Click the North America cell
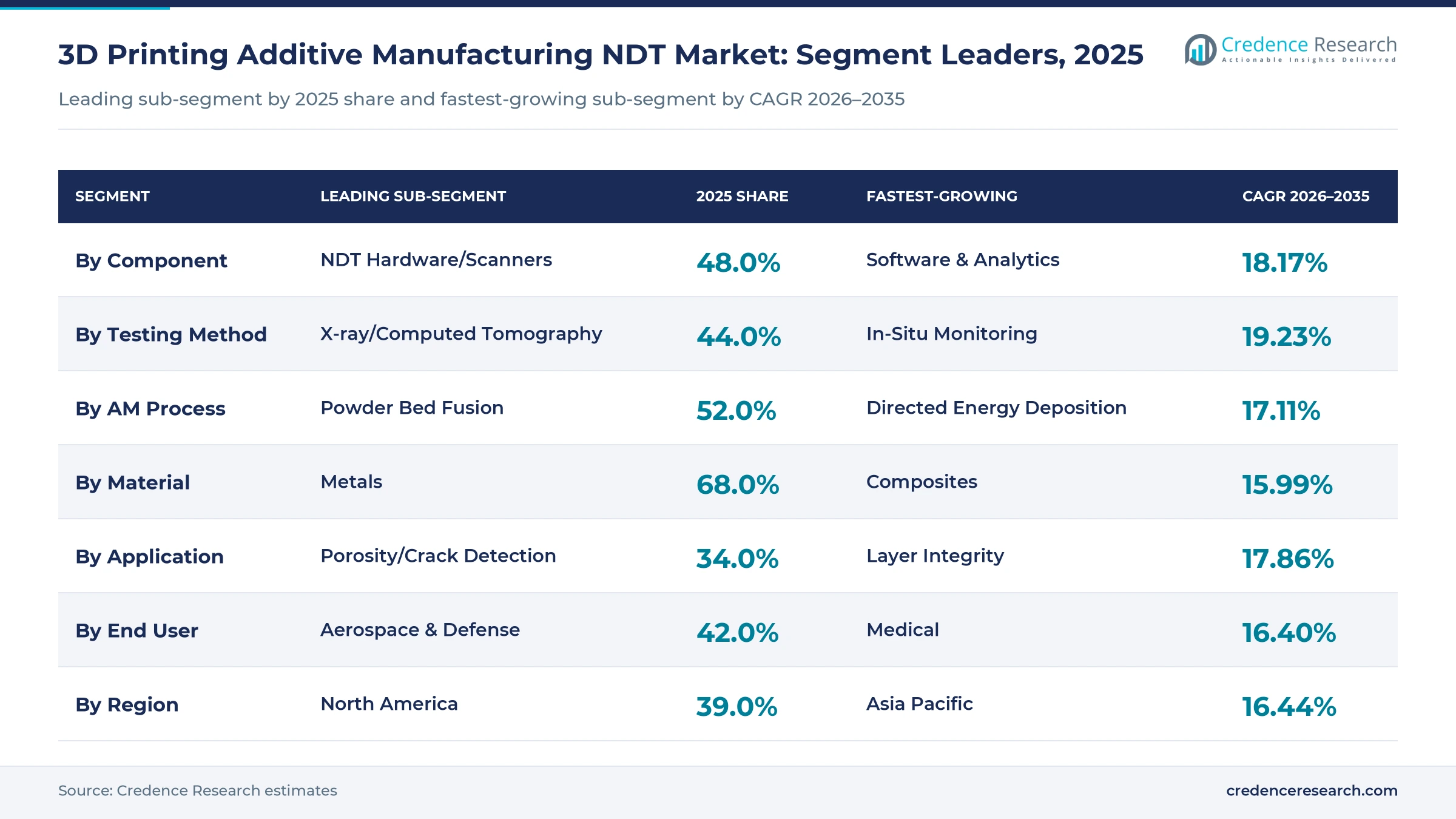The image size is (1456, 819). pyautogui.click(x=389, y=704)
